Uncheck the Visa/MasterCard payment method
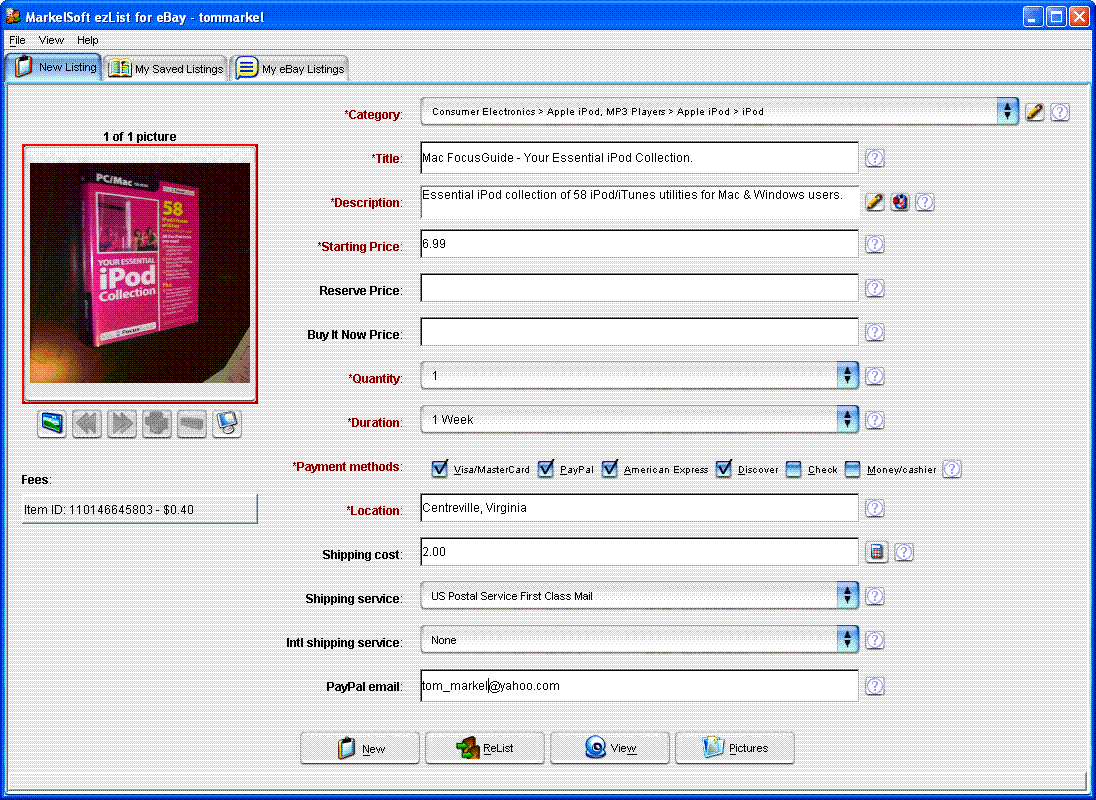The image size is (1096, 800). [x=440, y=469]
